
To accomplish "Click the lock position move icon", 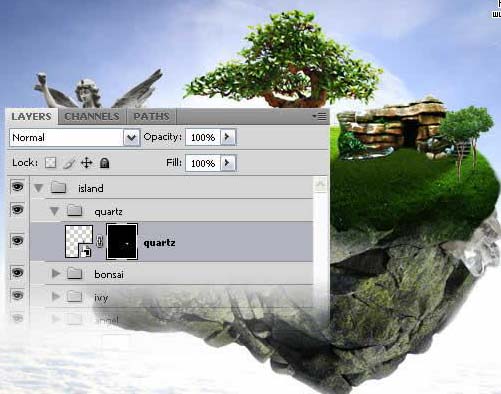I will tap(87, 163).
